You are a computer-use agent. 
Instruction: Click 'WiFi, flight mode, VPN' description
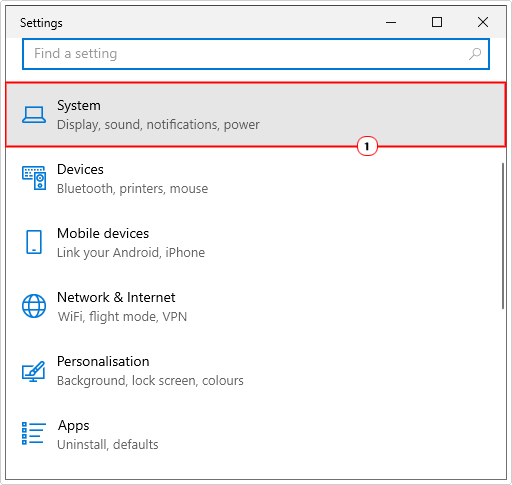[x=122, y=317]
